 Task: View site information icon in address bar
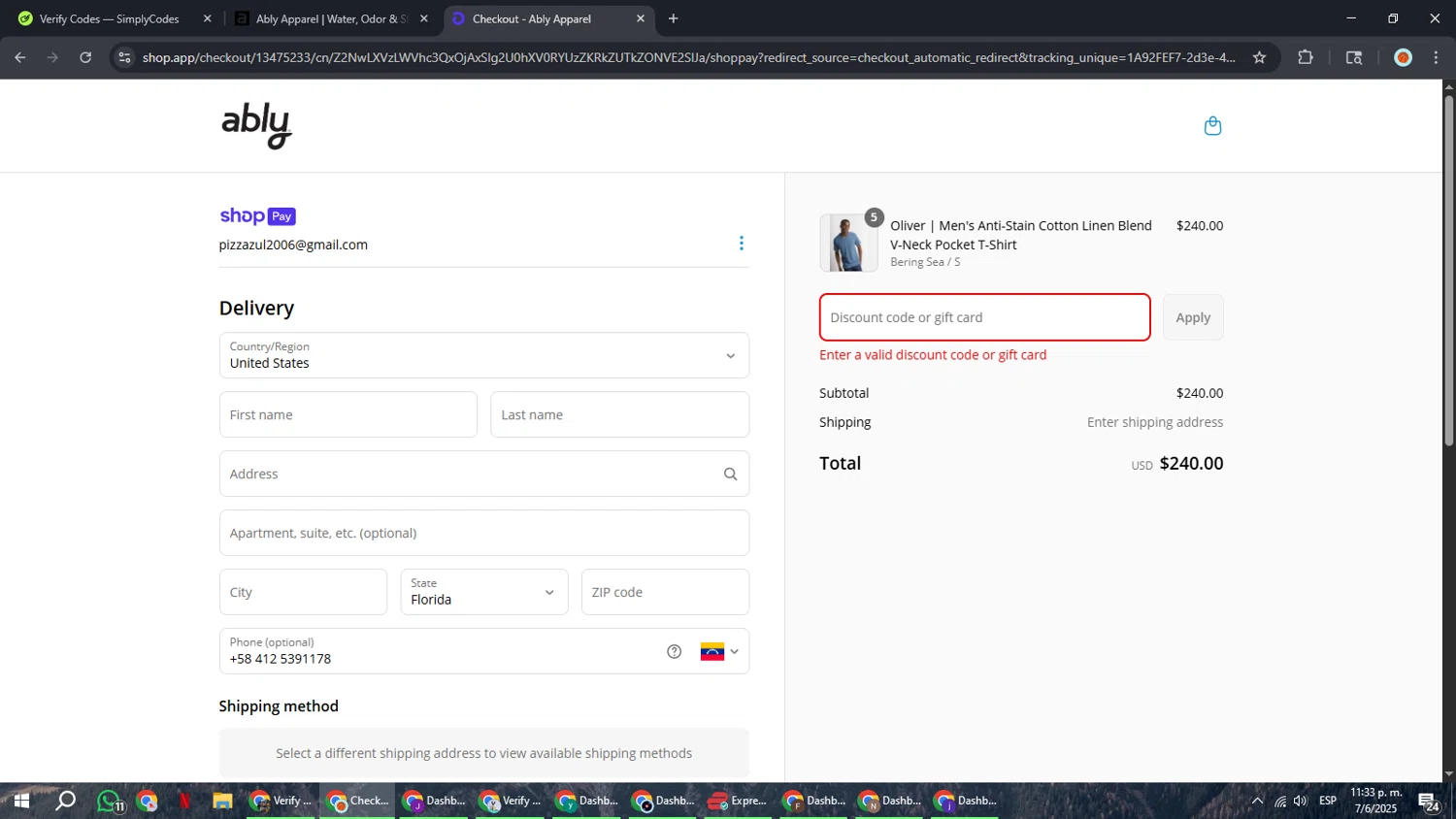tap(124, 58)
